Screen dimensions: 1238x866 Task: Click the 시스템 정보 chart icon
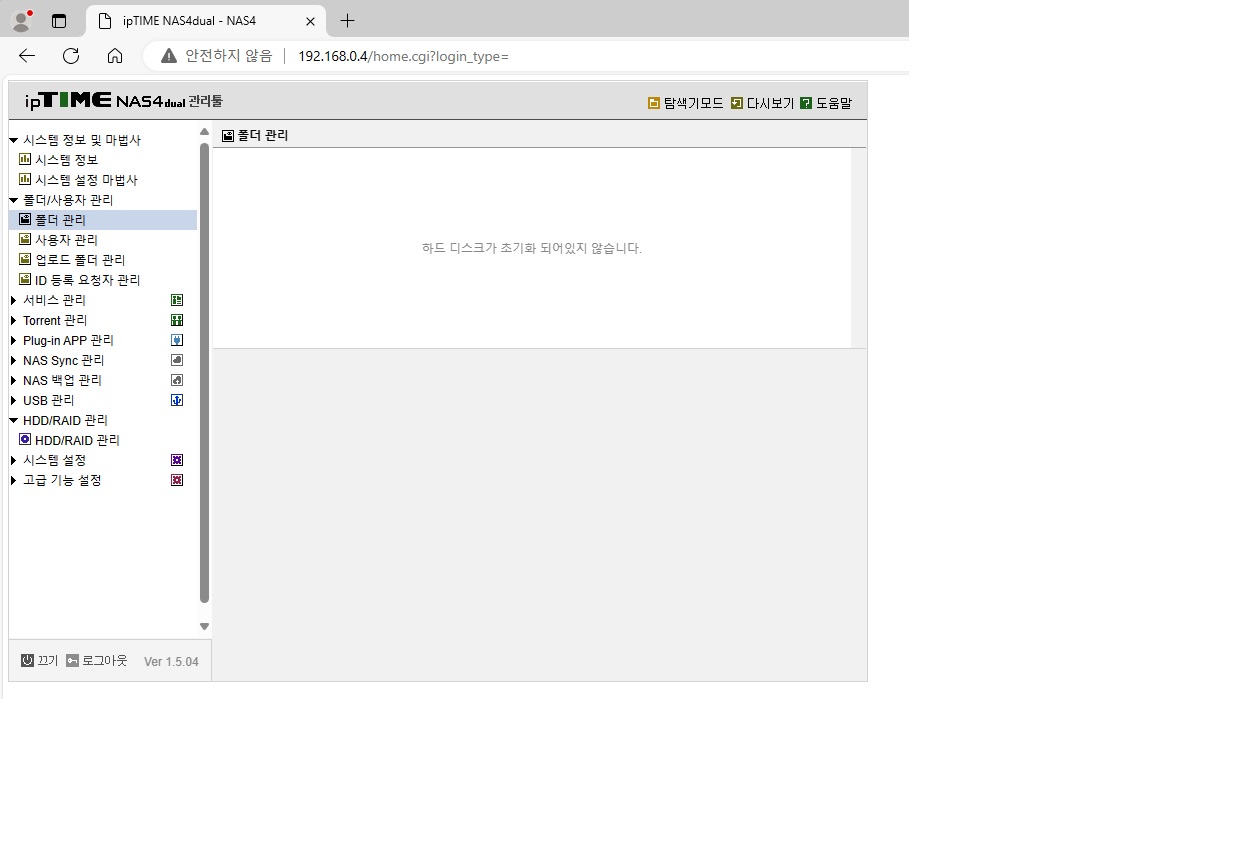pos(25,159)
